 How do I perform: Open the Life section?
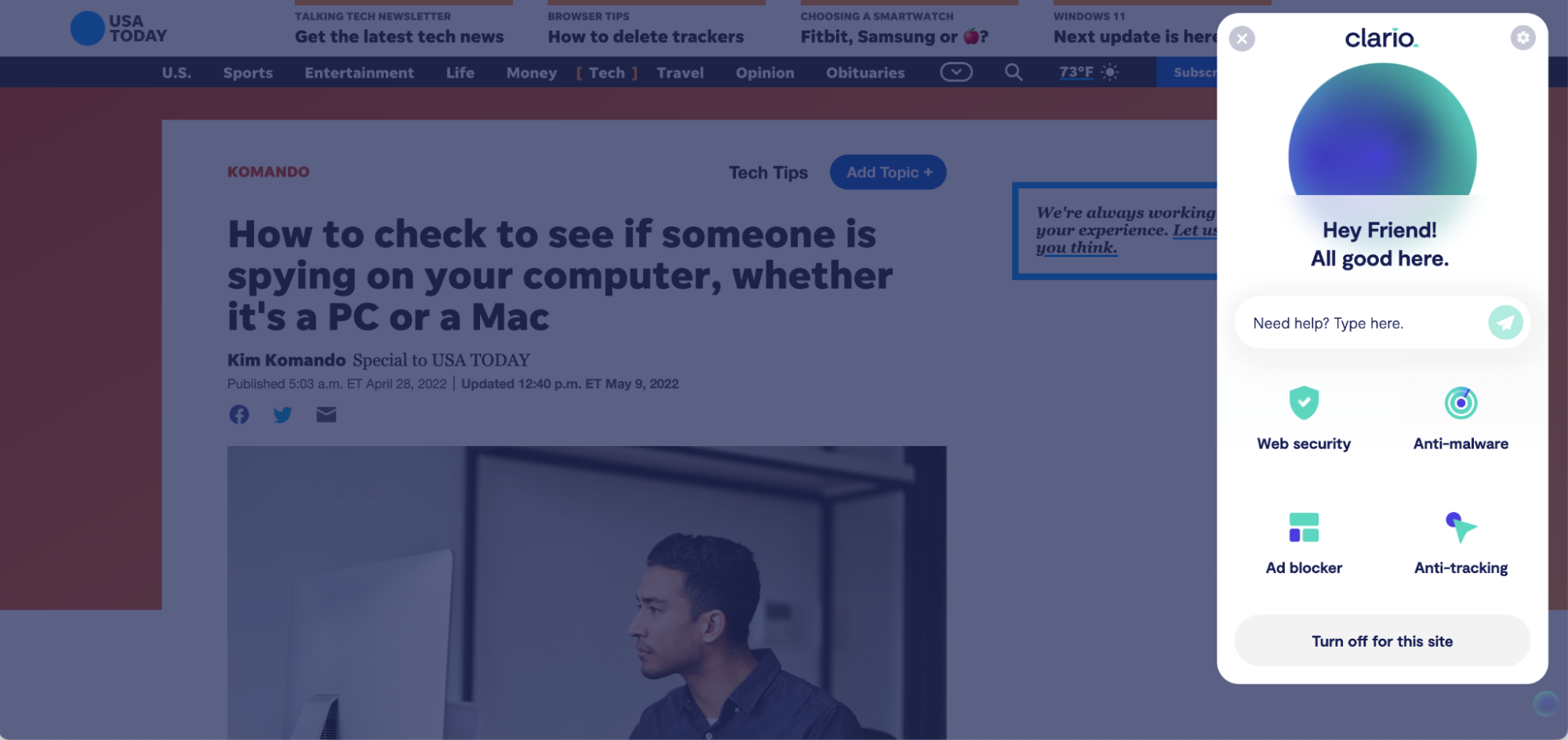[460, 73]
